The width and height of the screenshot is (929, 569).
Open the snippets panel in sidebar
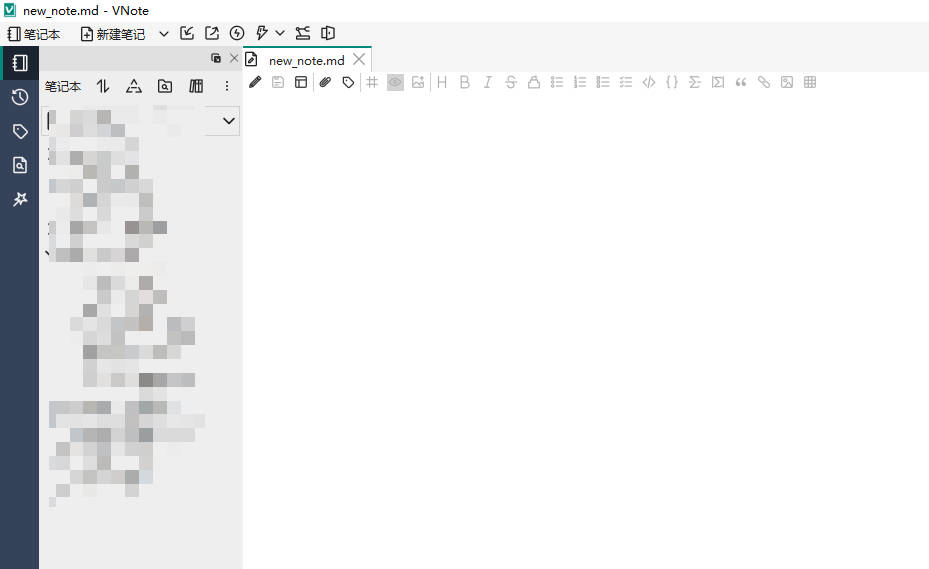coord(19,199)
